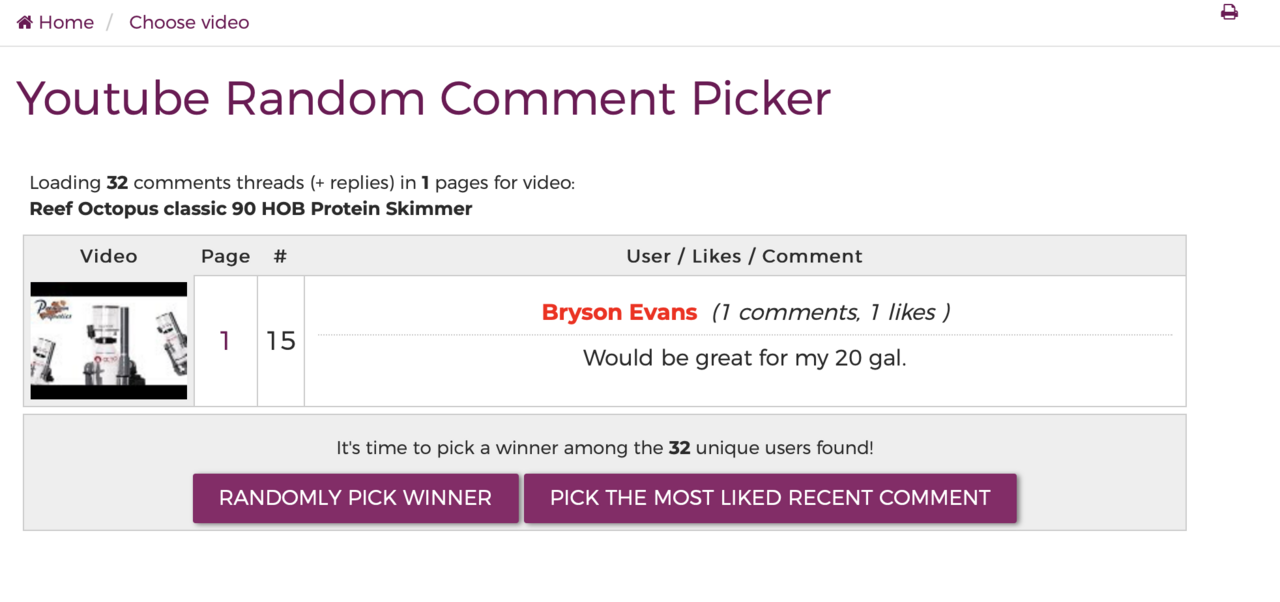Click the "1 comments, 1 likes" text
The image size is (1280, 602).
[831, 312]
